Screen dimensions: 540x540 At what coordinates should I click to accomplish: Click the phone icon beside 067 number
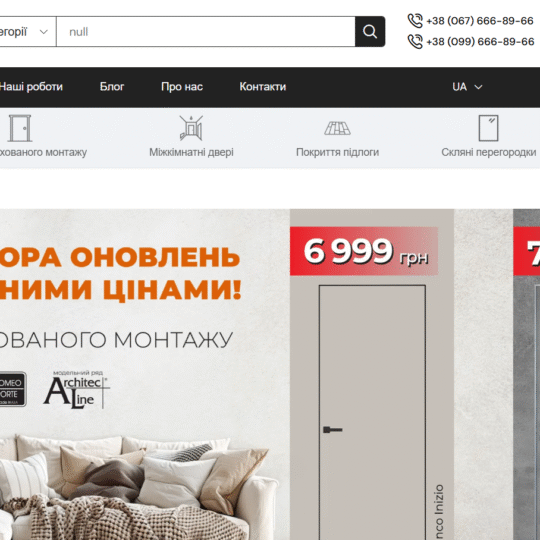coord(415,21)
